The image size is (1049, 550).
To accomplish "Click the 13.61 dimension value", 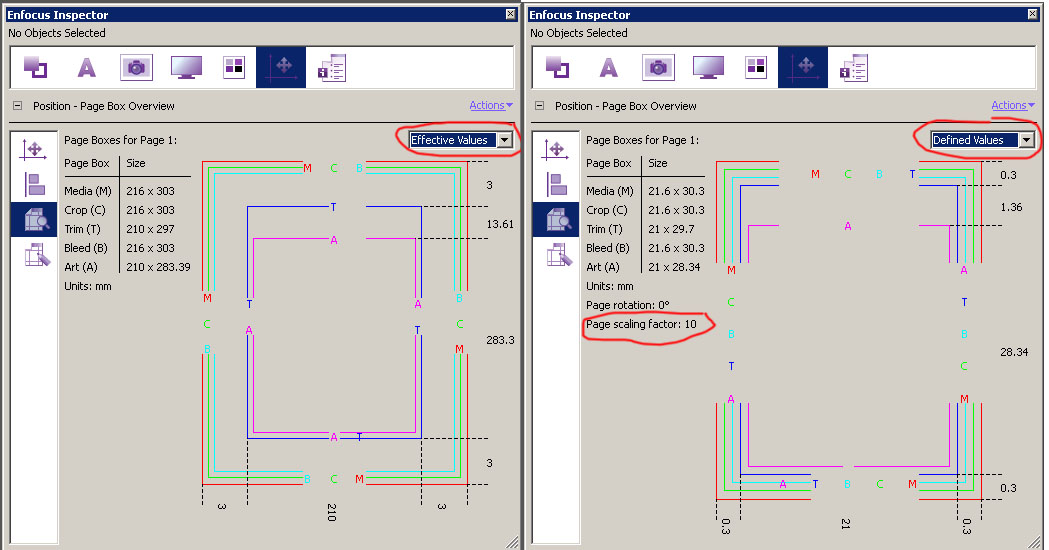I will 500,224.
